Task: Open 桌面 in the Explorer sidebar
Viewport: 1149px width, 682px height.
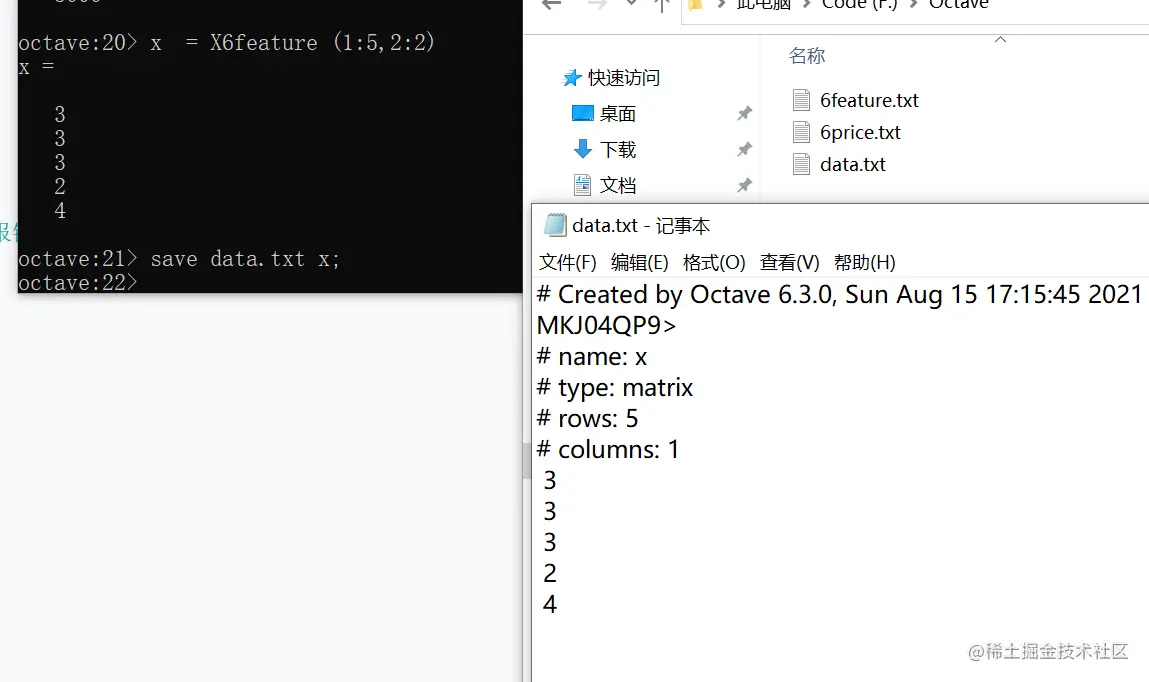Action: point(618,114)
